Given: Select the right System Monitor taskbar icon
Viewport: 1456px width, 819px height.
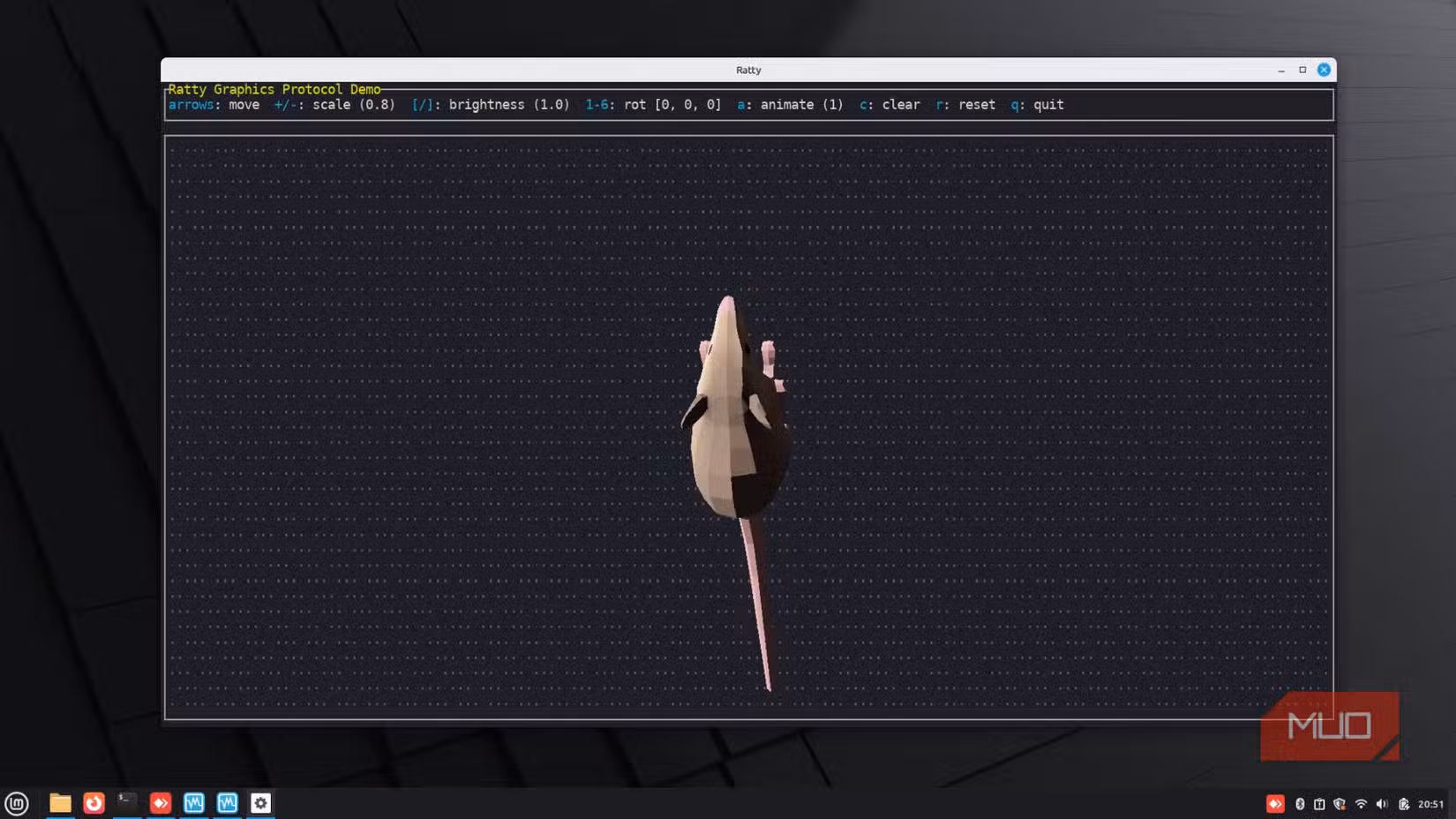Looking at the screenshot, I should (228, 803).
